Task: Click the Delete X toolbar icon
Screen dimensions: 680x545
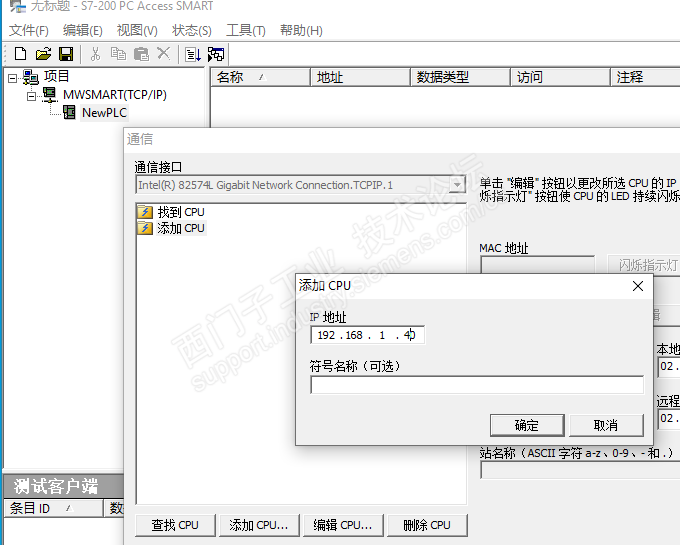Action: coord(163,54)
